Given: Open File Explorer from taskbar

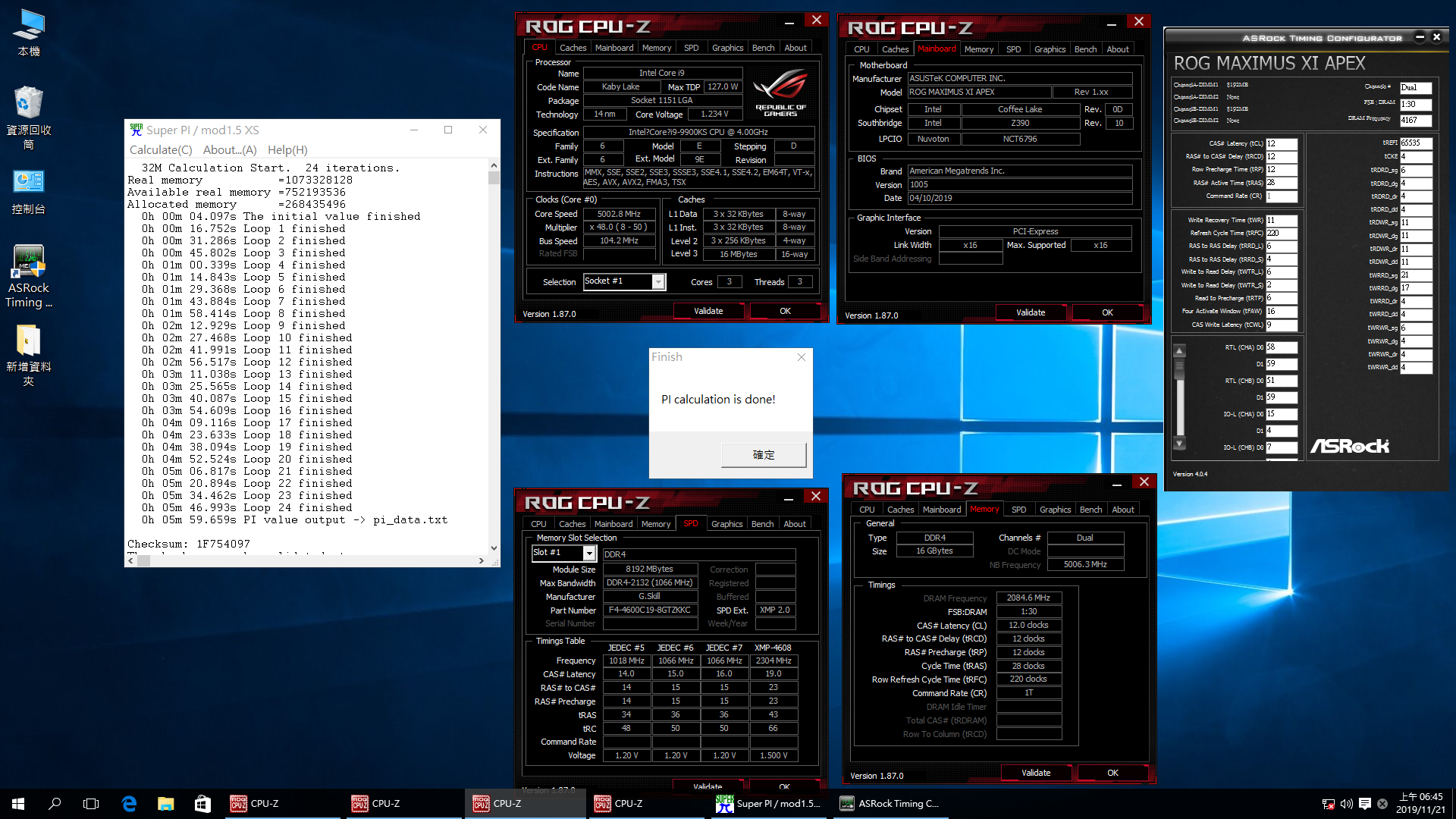Looking at the screenshot, I should [x=165, y=804].
